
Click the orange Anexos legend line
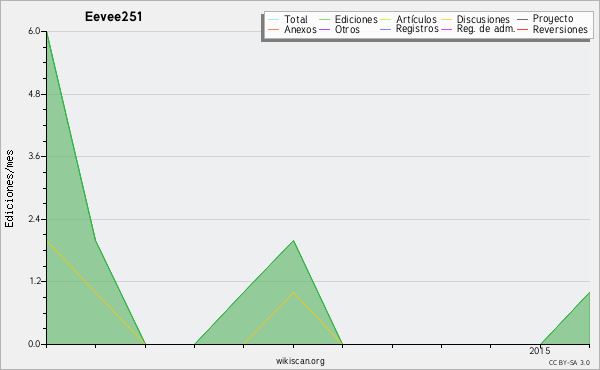click(274, 29)
